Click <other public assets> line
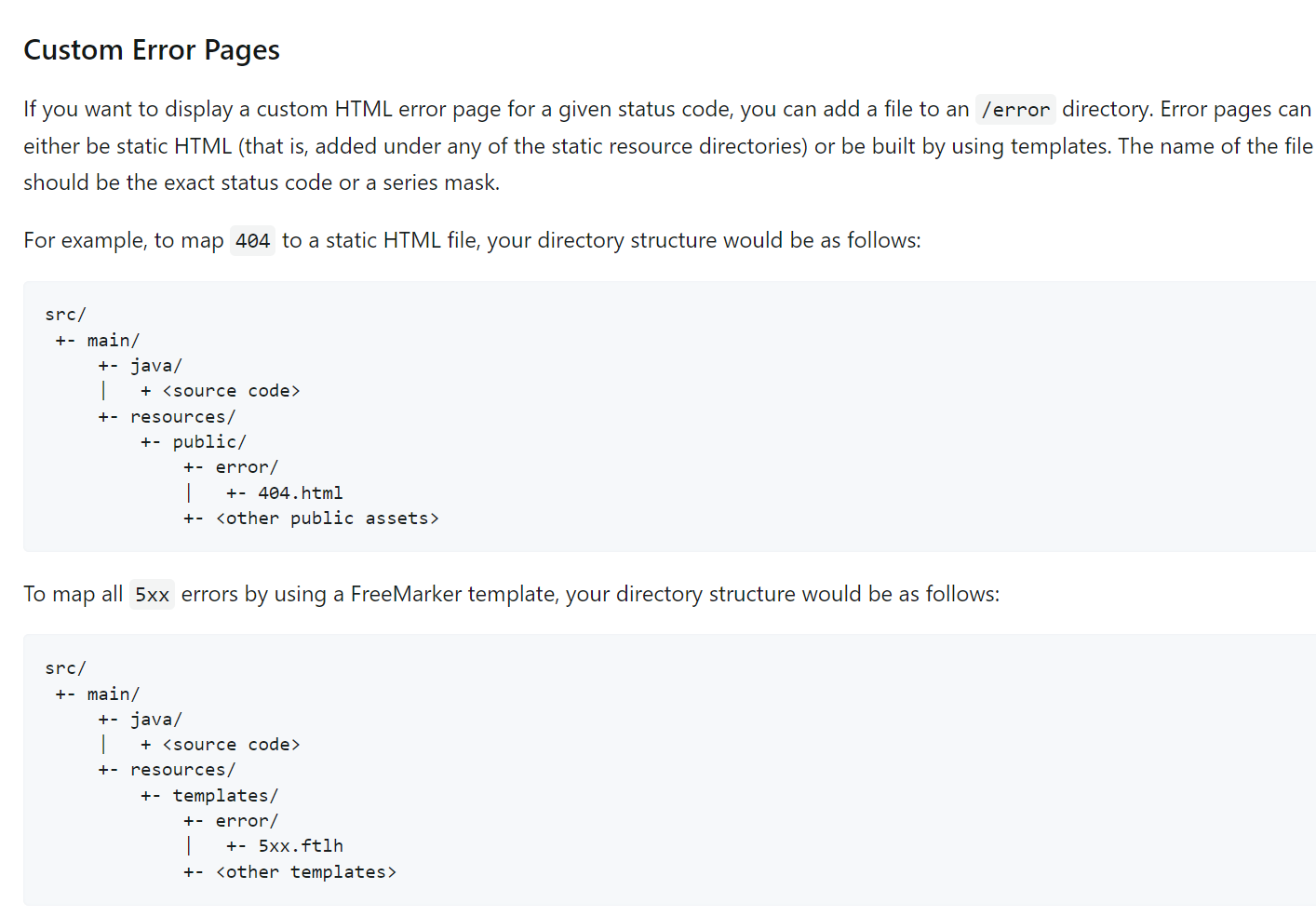 [327, 519]
